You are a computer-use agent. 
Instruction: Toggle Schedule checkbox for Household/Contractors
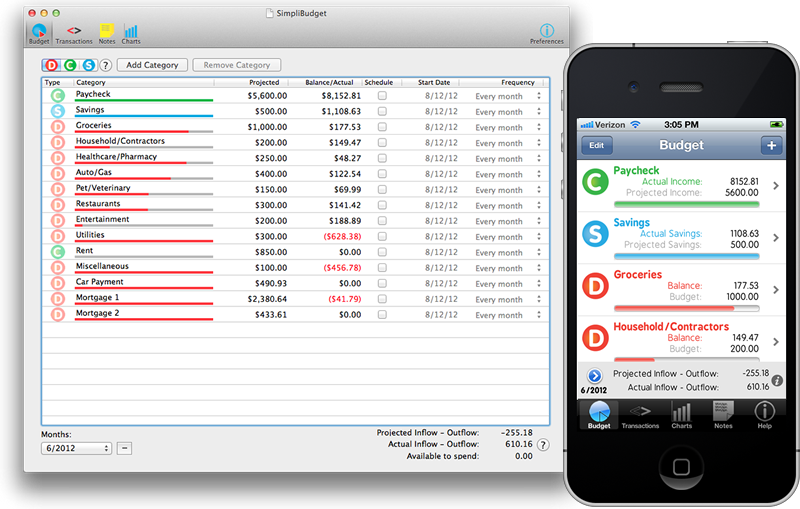pos(382,142)
